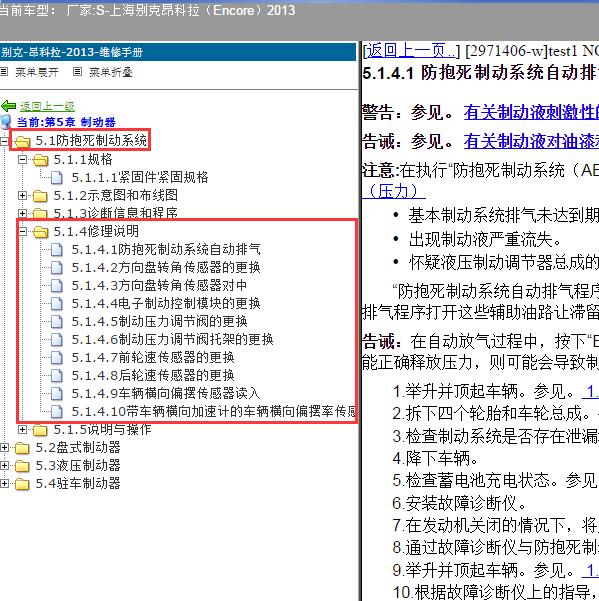
Task: Select 5.1.4.7前轮速传感器的更换 entry
Action: [153, 358]
